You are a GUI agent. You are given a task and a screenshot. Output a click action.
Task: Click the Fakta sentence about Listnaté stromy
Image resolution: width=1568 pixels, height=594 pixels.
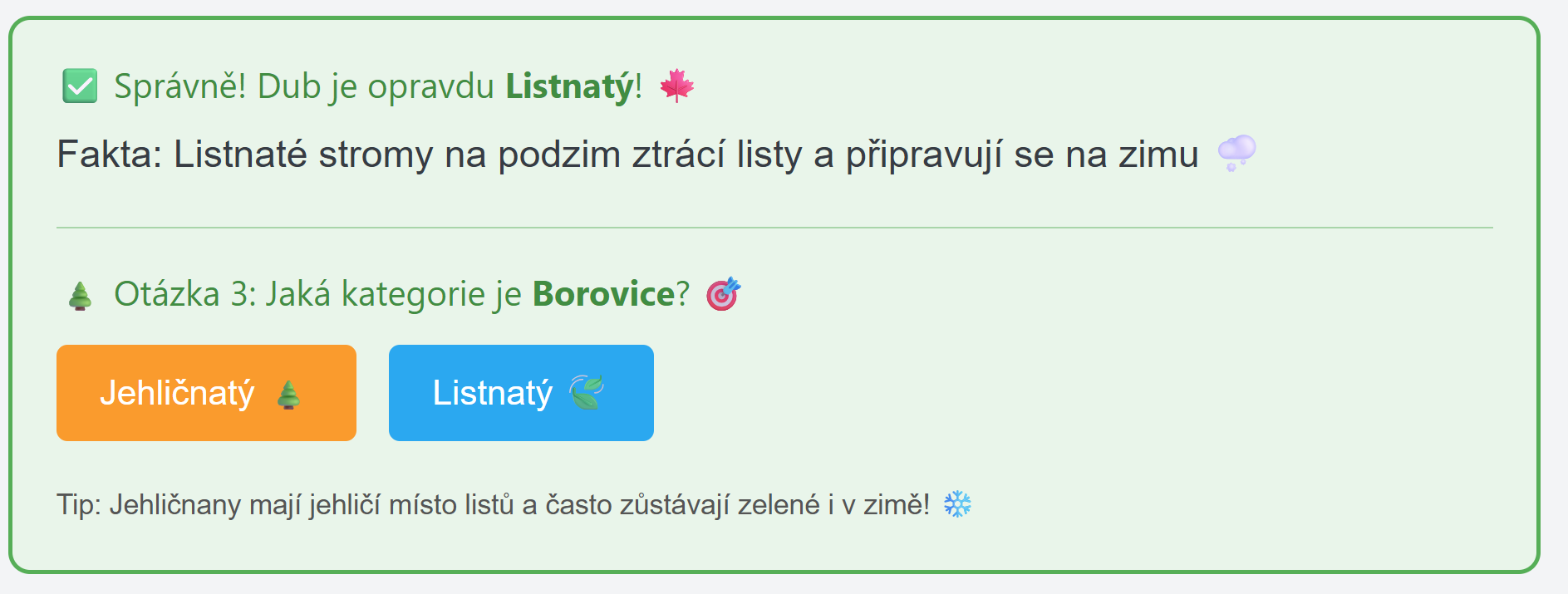point(627,155)
